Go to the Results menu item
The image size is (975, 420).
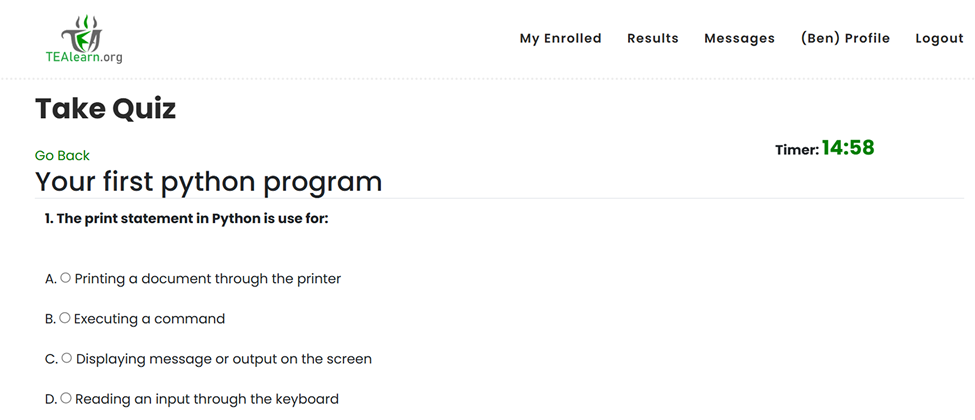pyautogui.click(x=653, y=39)
